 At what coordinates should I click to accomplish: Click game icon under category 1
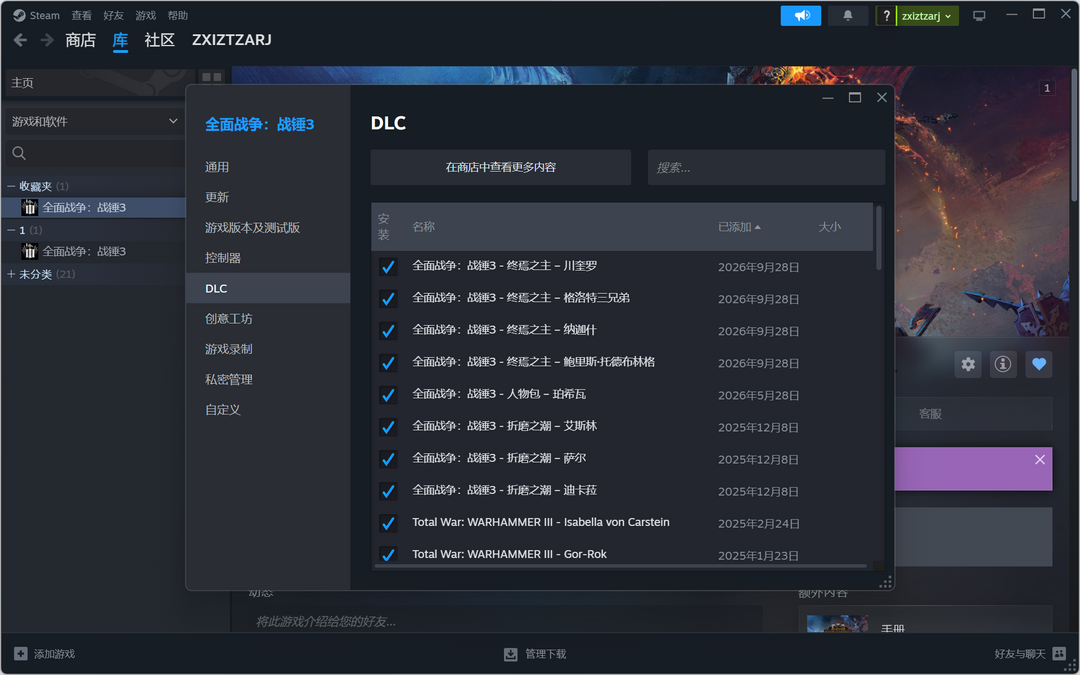point(29,251)
